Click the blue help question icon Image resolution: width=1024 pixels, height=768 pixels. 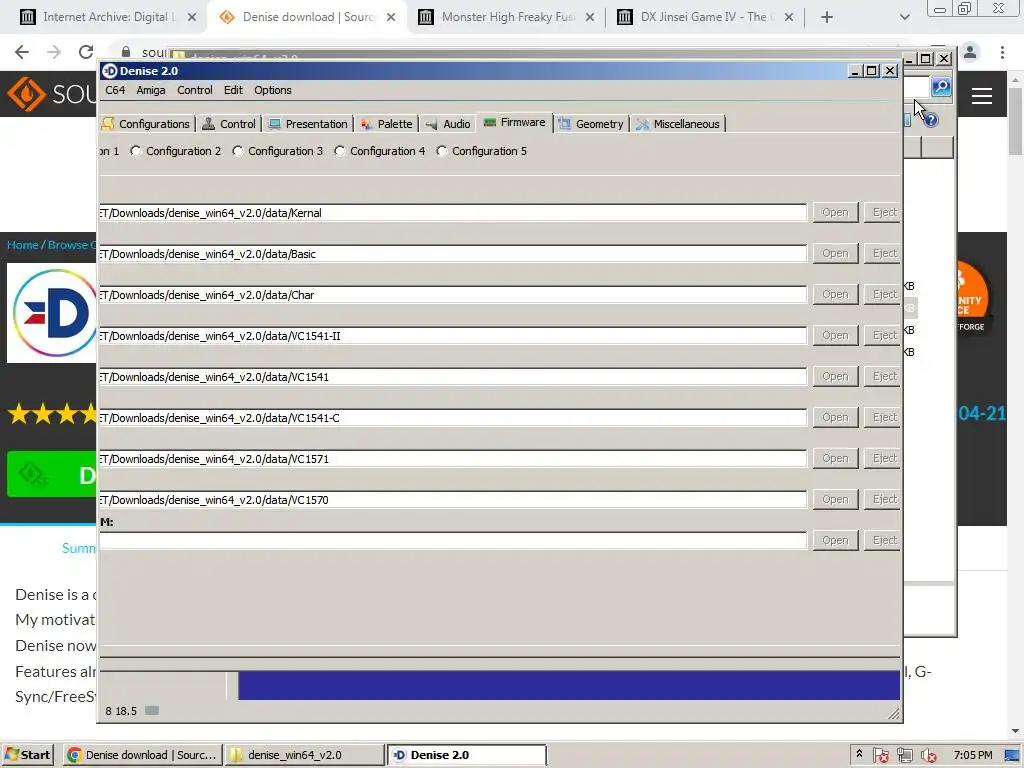point(931,120)
